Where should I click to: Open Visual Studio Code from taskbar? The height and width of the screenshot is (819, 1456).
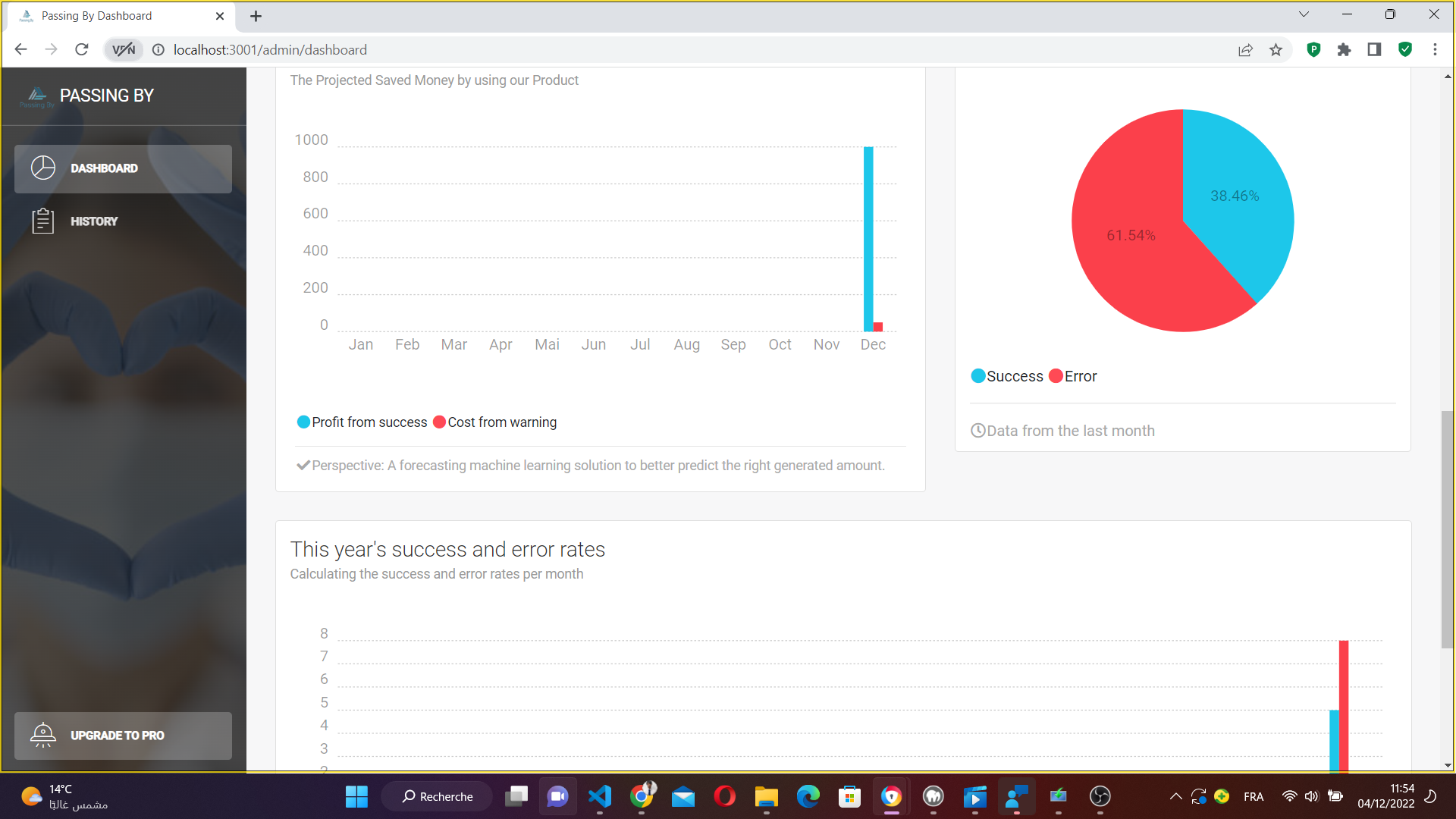[x=599, y=796]
